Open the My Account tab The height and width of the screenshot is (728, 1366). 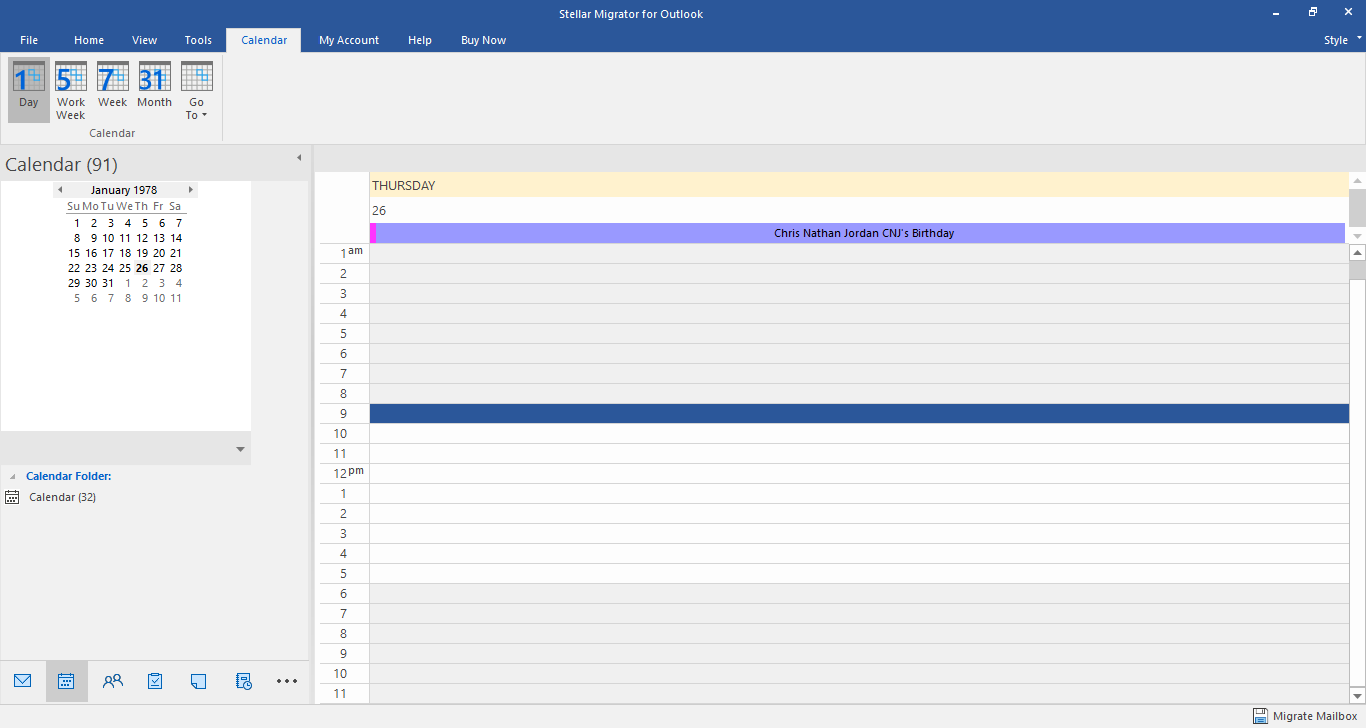349,40
